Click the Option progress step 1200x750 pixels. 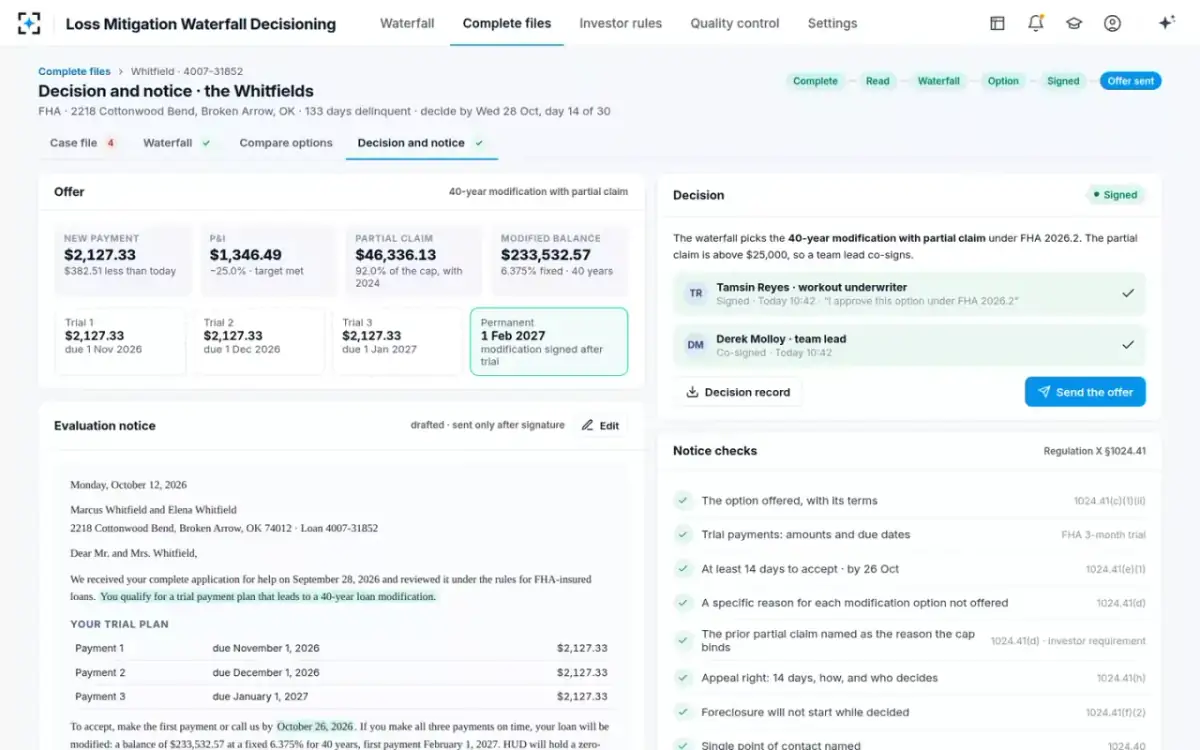pos(1003,81)
